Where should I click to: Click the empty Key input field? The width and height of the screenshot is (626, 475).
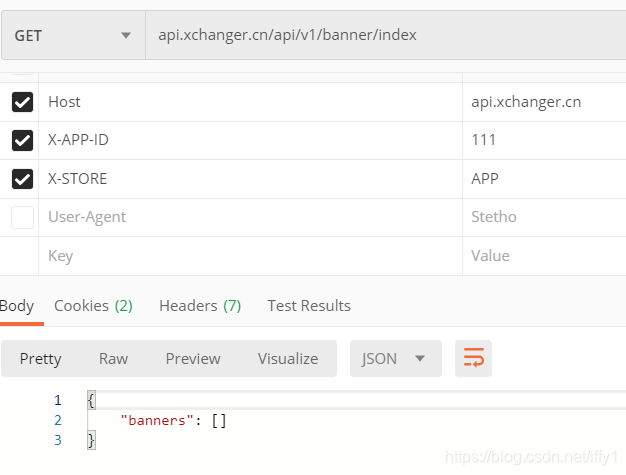pyautogui.click(x=250, y=256)
